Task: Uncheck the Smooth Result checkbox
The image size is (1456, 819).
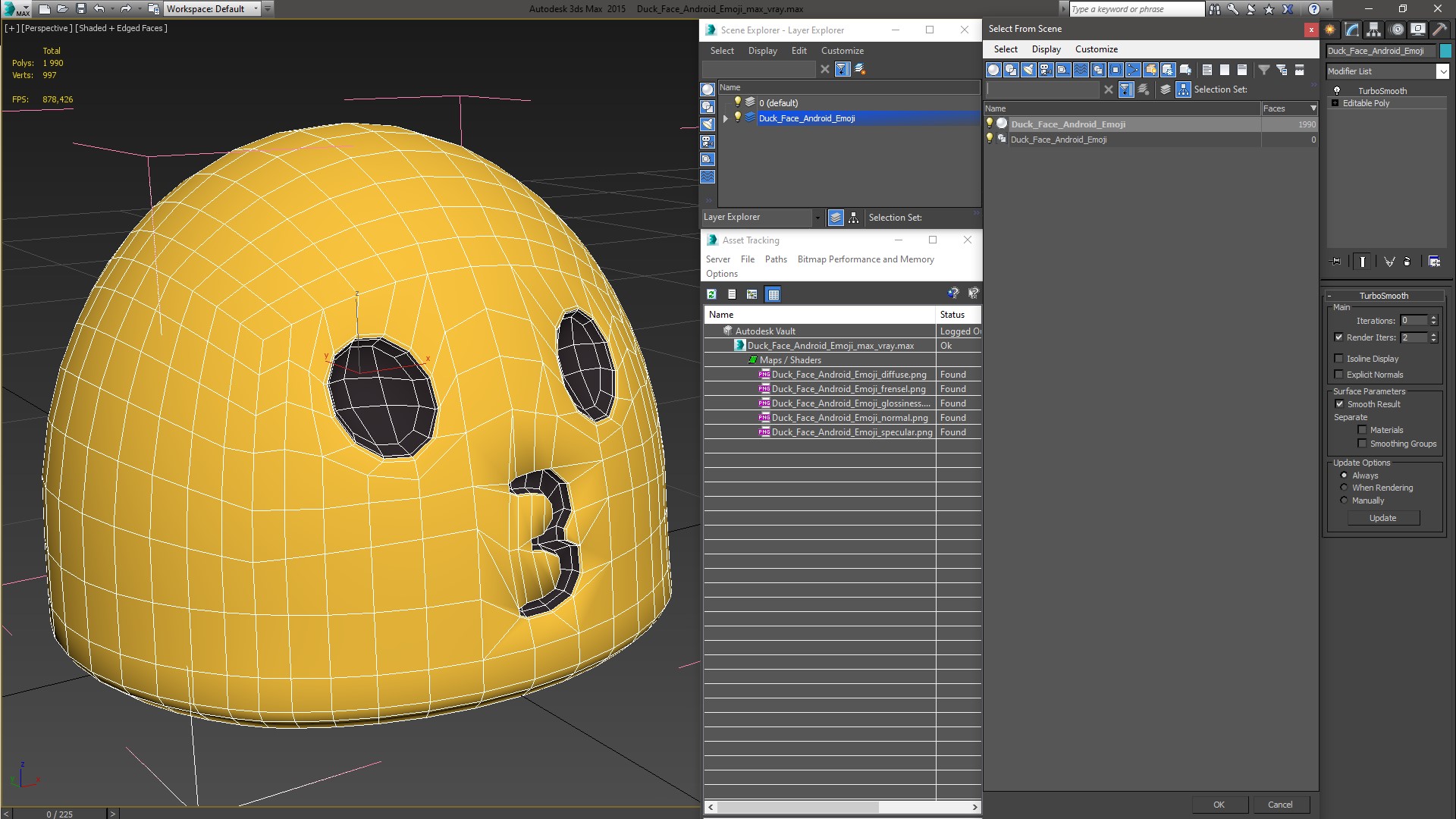Action: 1339,404
